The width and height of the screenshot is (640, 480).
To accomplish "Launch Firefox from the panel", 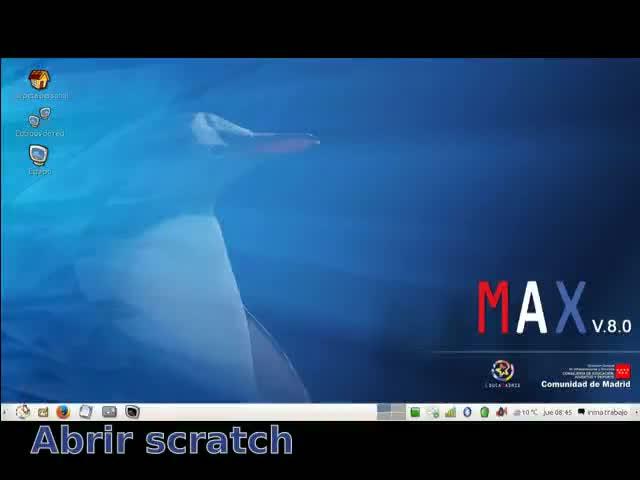I will [63, 412].
